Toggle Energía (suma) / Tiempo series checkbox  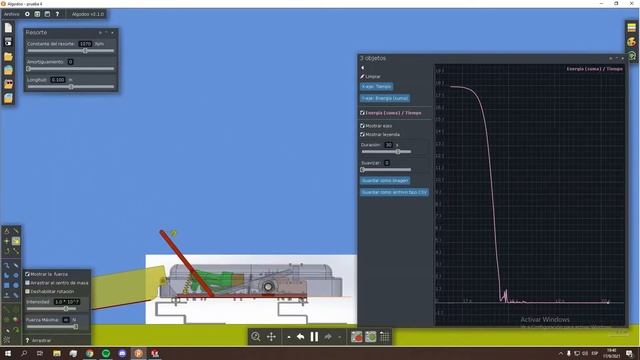362,113
